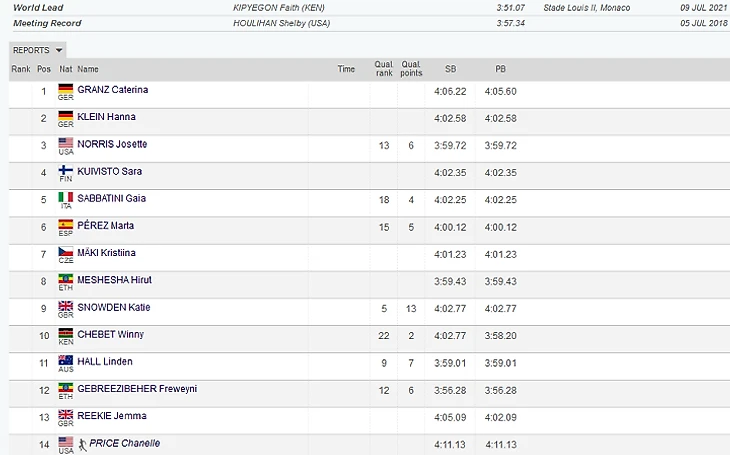
Task: Open the REPORTS dropdown
Action: [x=38, y=50]
